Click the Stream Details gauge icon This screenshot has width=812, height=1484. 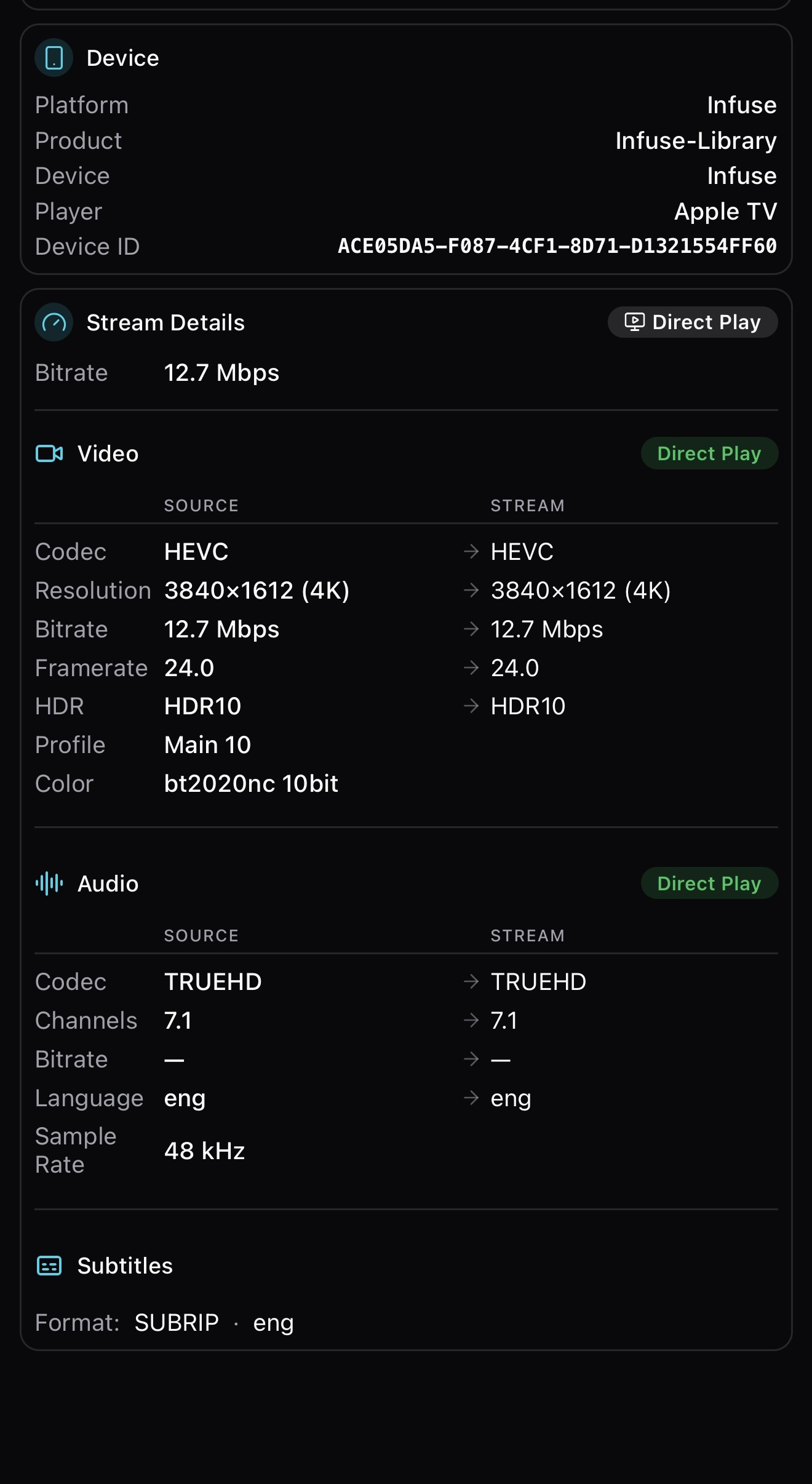pos(54,322)
